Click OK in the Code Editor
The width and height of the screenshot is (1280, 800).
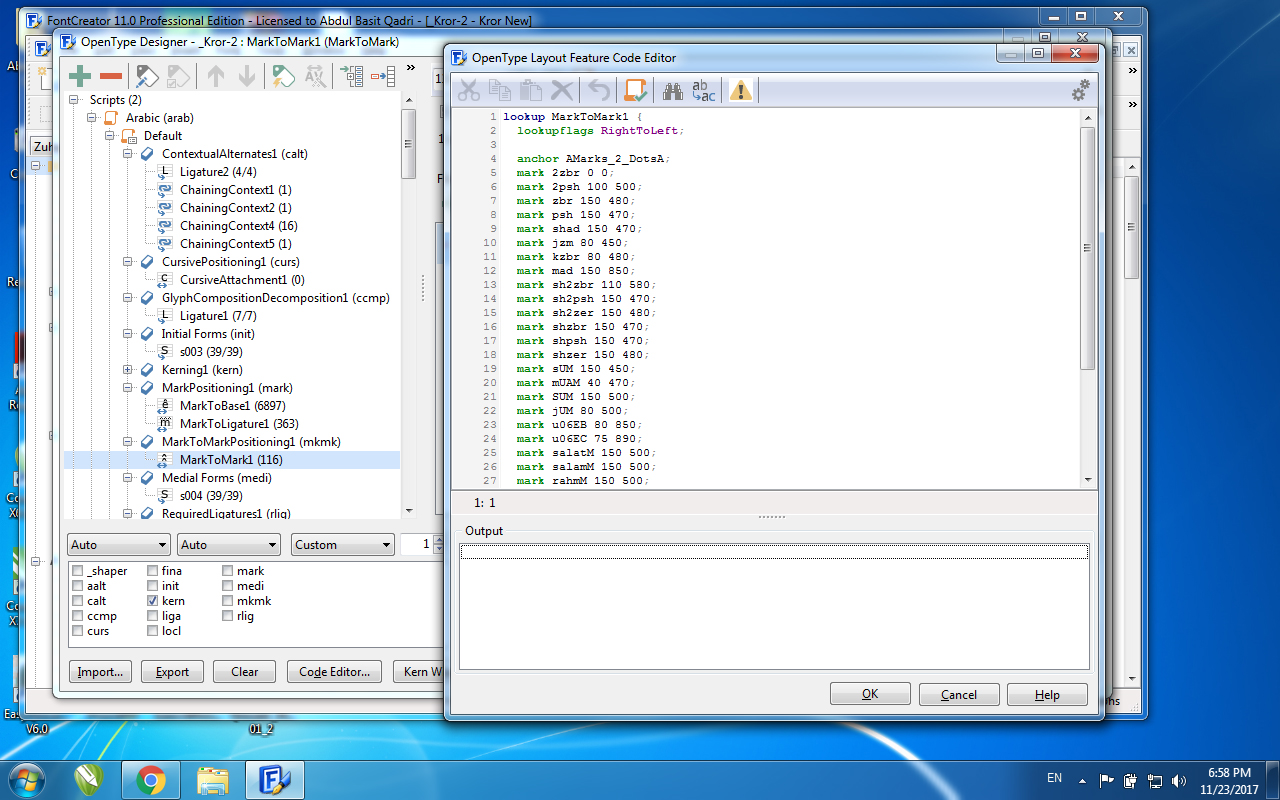(870, 695)
